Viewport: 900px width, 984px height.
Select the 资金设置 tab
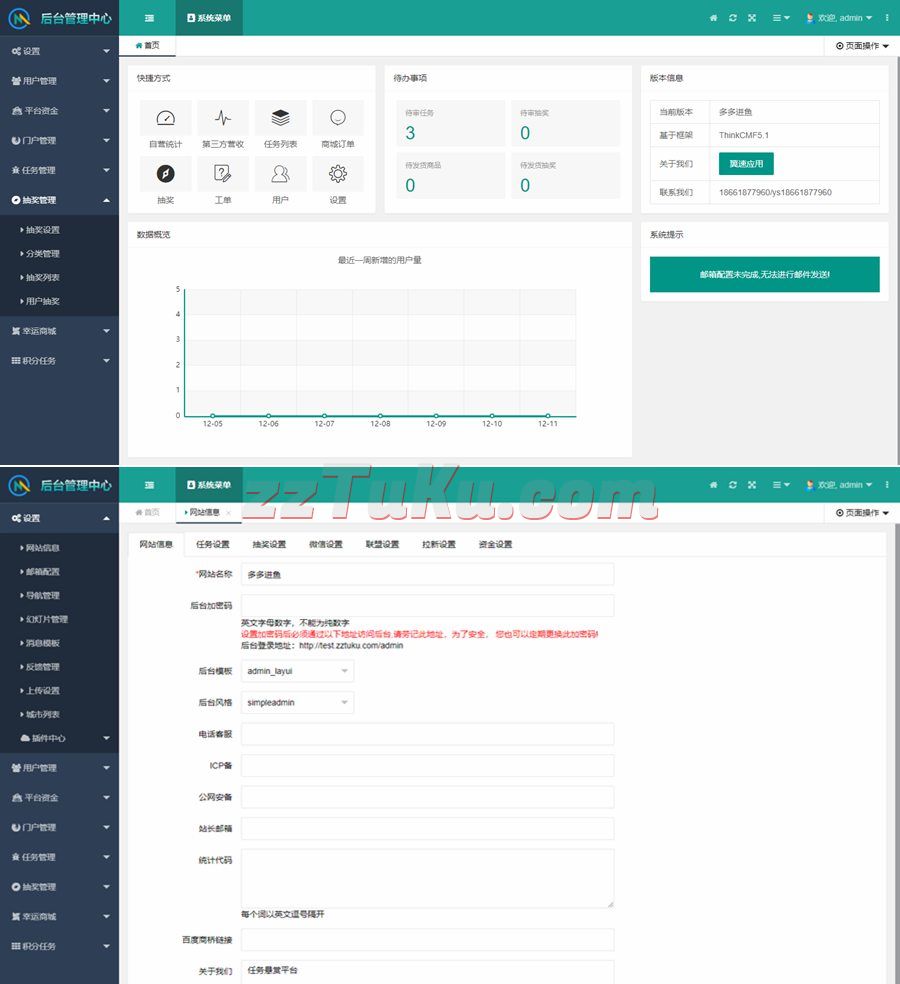495,545
